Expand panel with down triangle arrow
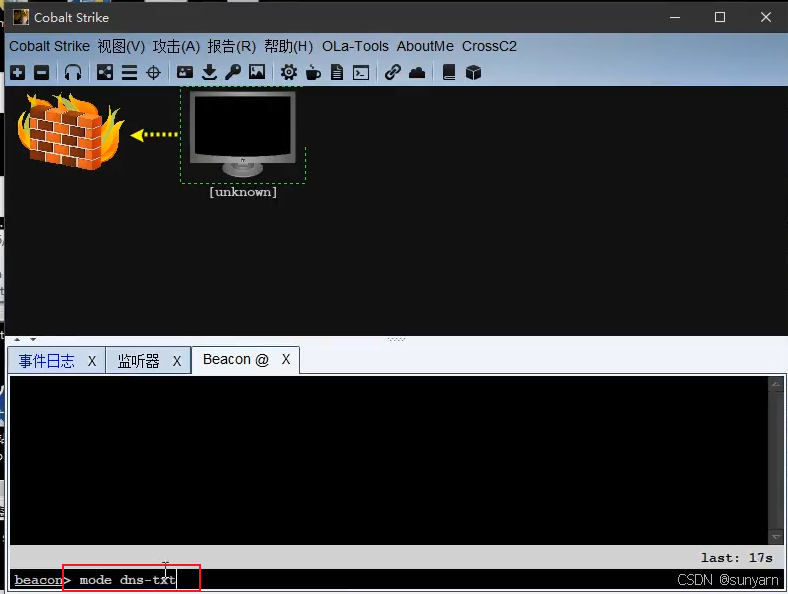The height and width of the screenshot is (594, 788). 33,339
